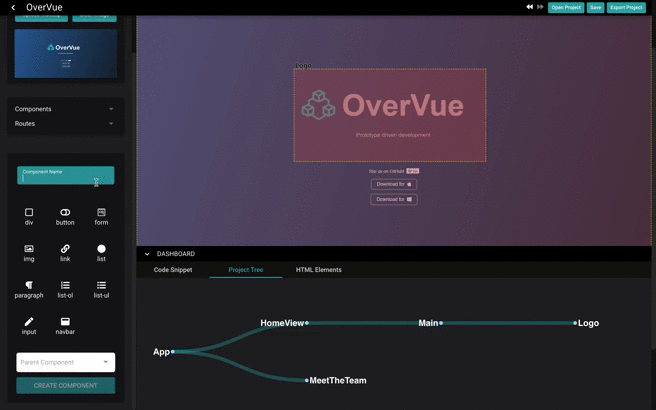Click the Open Project button
Viewport: 656px width, 410px height.
click(566, 7)
